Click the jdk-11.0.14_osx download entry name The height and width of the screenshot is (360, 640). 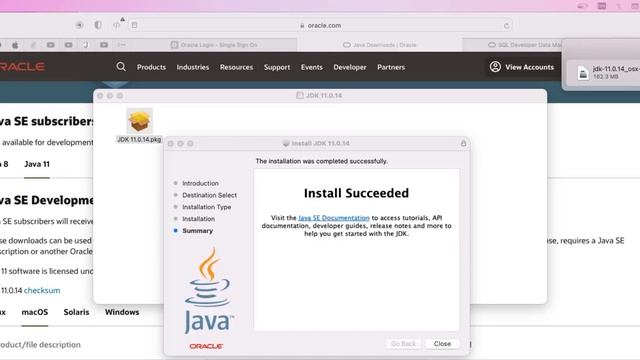tap(616, 69)
